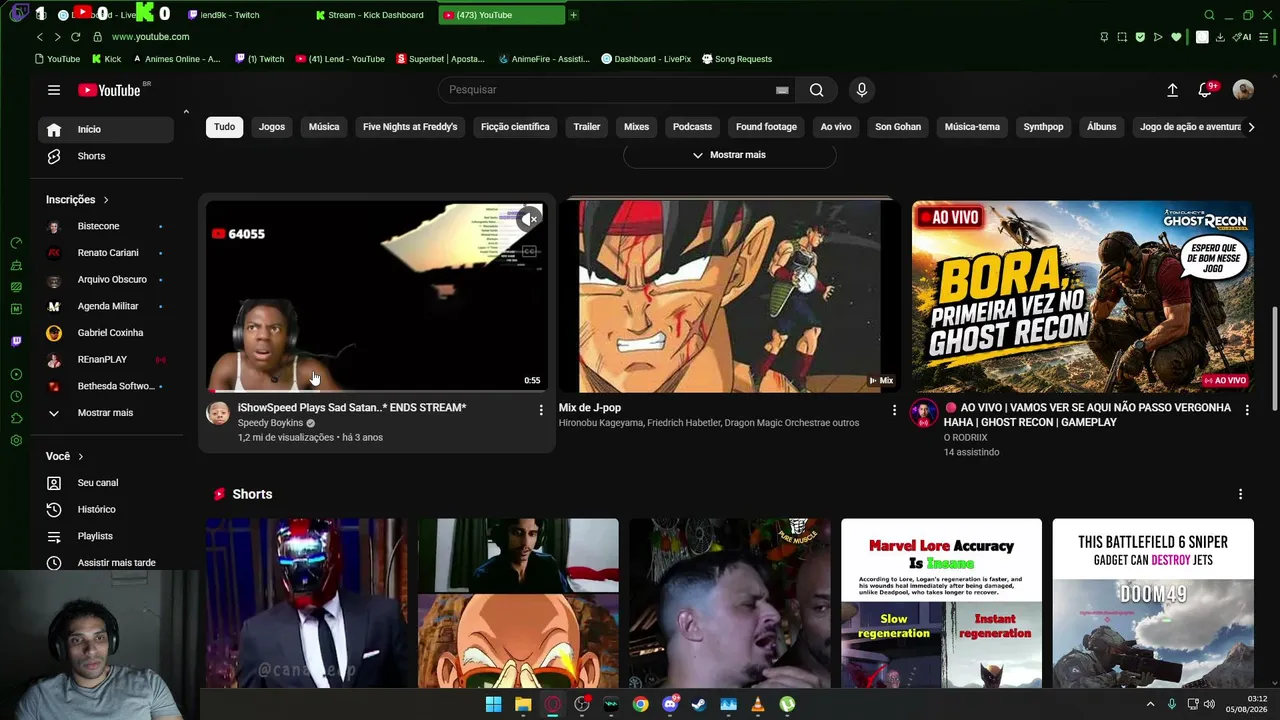Open the Inscrições section chevron
This screenshot has height=720, width=1280.
(x=106, y=200)
